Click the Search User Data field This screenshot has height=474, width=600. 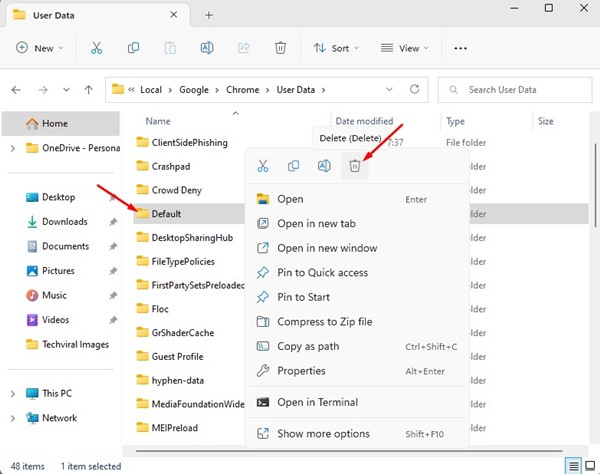[515, 90]
